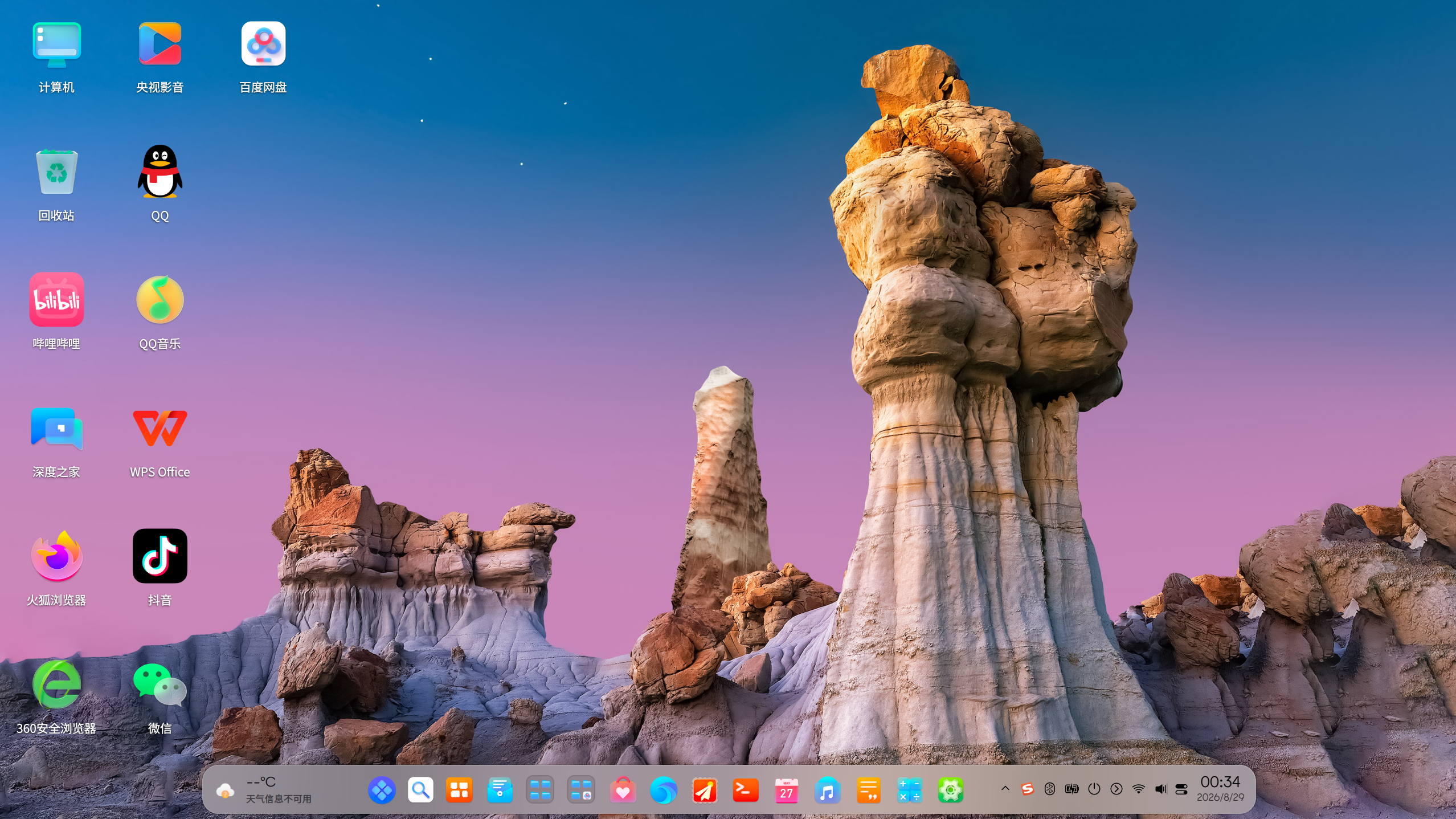Click the power button tray icon
Image resolution: width=1456 pixels, height=819 pixels.
click(x=1094, y=789)
